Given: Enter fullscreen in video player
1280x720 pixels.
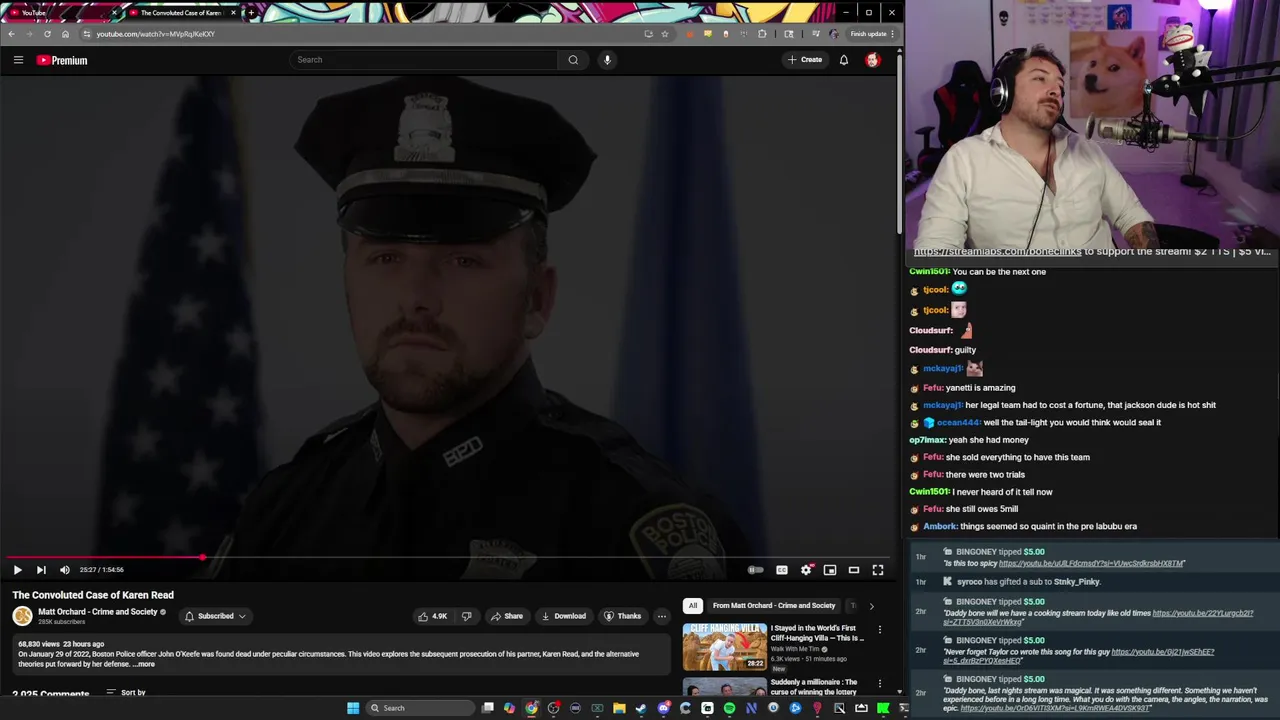Looking at the screenshot, I should [x=878, y=570].
